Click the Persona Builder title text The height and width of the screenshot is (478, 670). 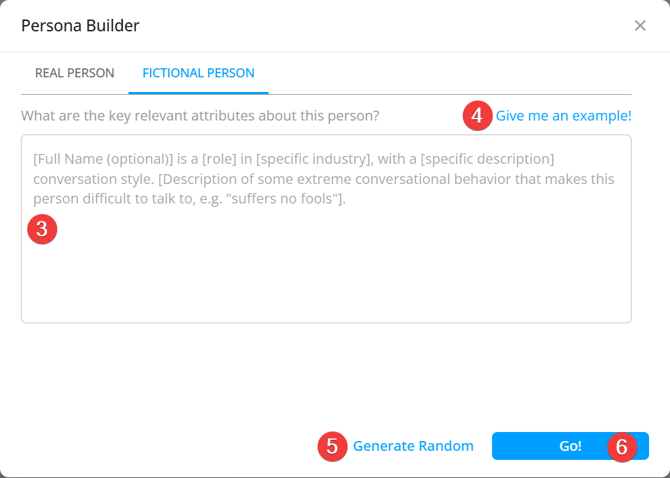[80, 26]
